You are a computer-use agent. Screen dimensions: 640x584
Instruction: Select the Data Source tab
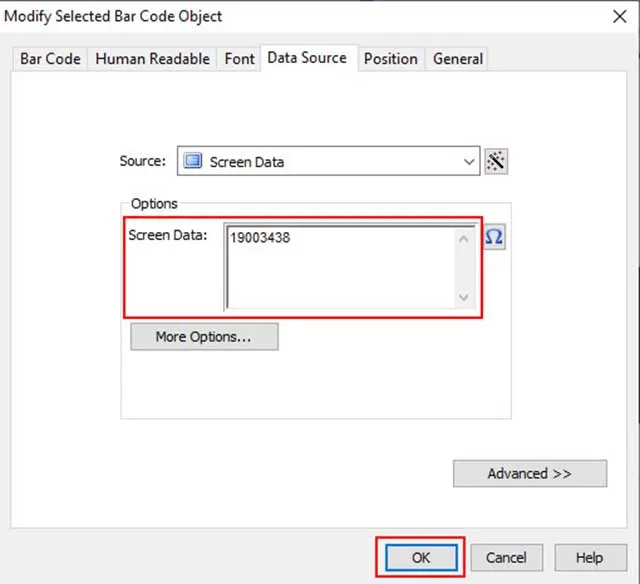click(x=307, y=58)
